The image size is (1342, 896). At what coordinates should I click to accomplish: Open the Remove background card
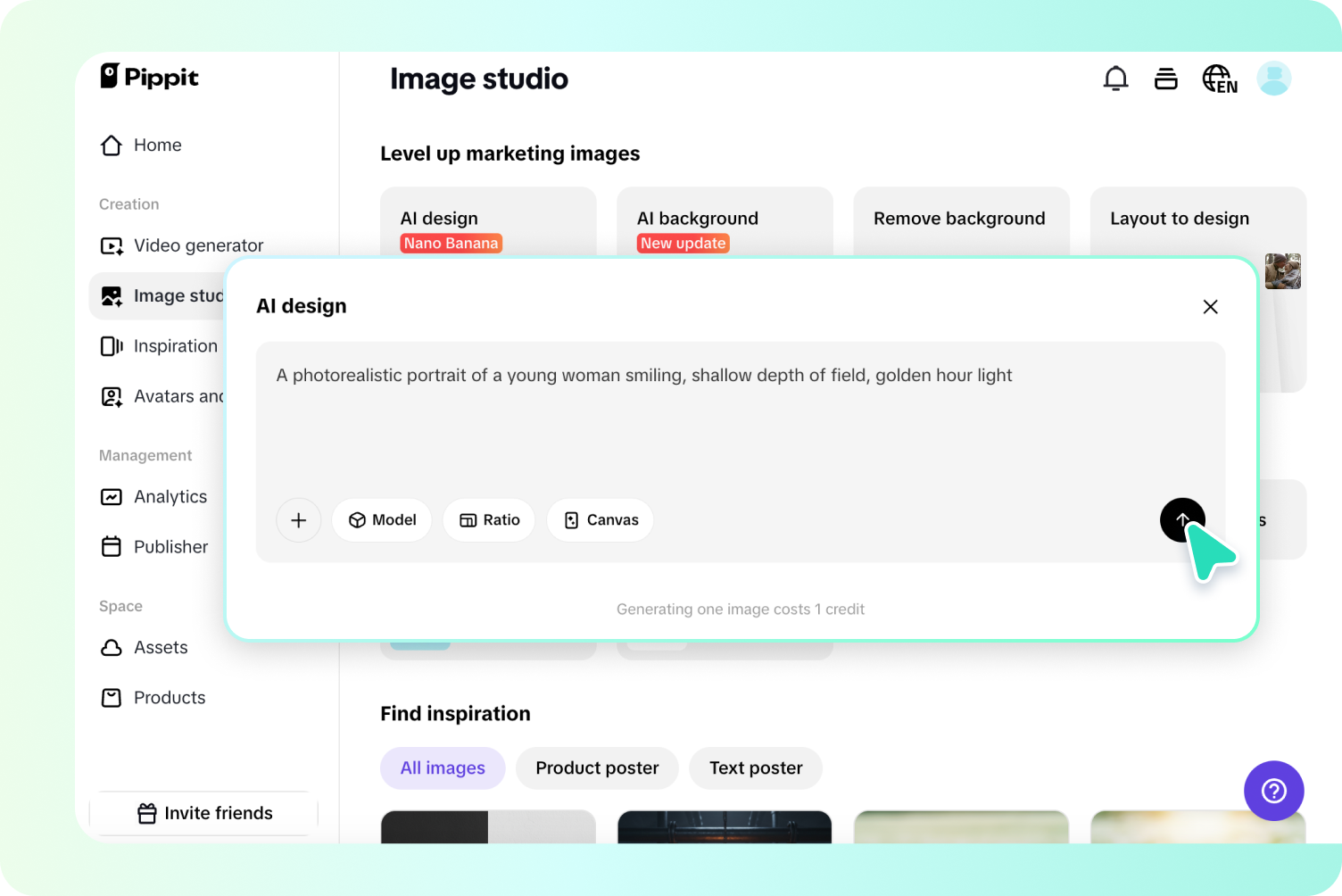(x=960, y=220)
